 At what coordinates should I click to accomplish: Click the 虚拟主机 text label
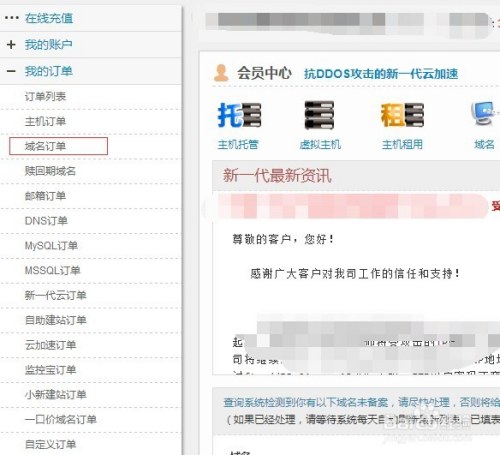pyautogui.click(x=320, y=145)
